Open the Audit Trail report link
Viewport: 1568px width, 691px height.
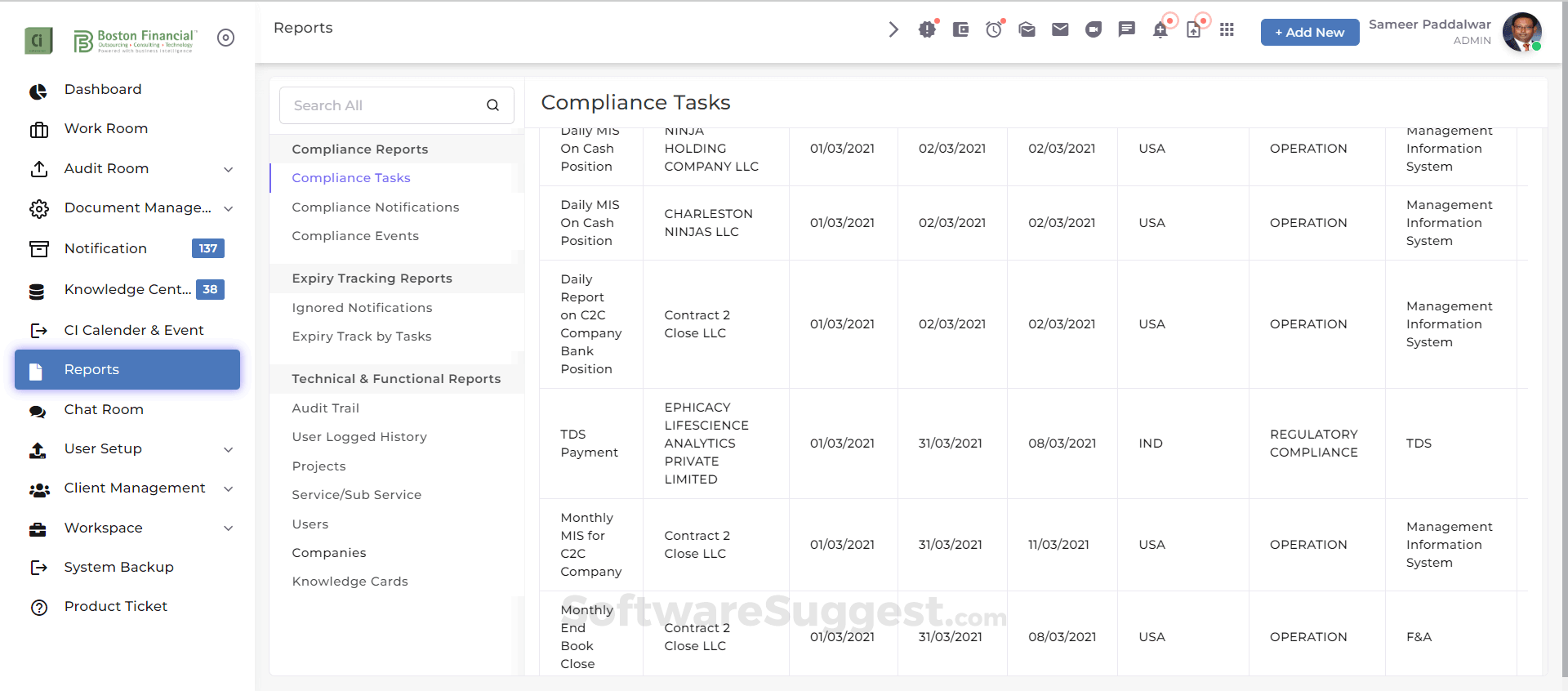click(326, 408)
